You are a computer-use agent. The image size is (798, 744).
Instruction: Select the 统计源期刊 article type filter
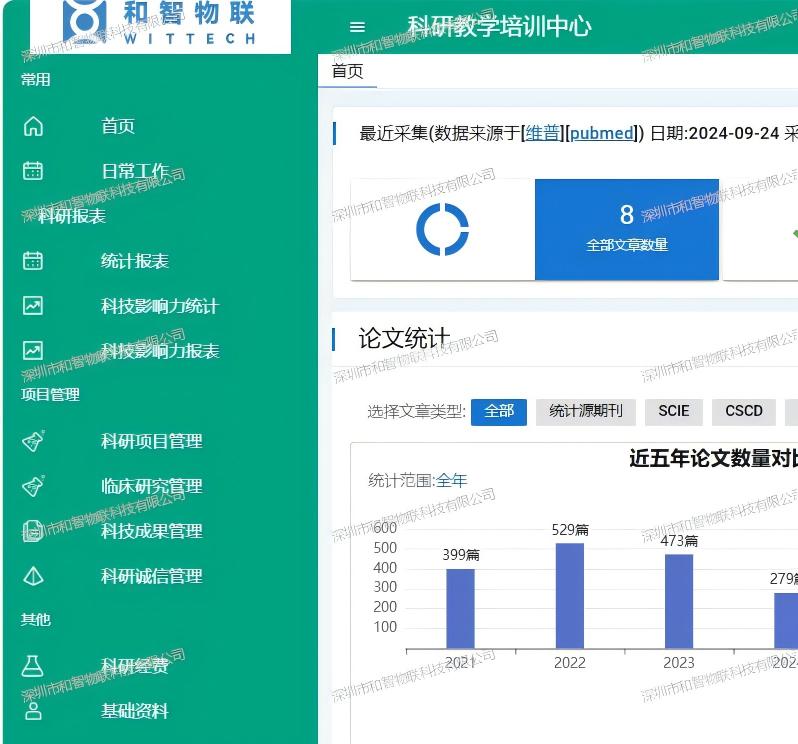(586, 411)
